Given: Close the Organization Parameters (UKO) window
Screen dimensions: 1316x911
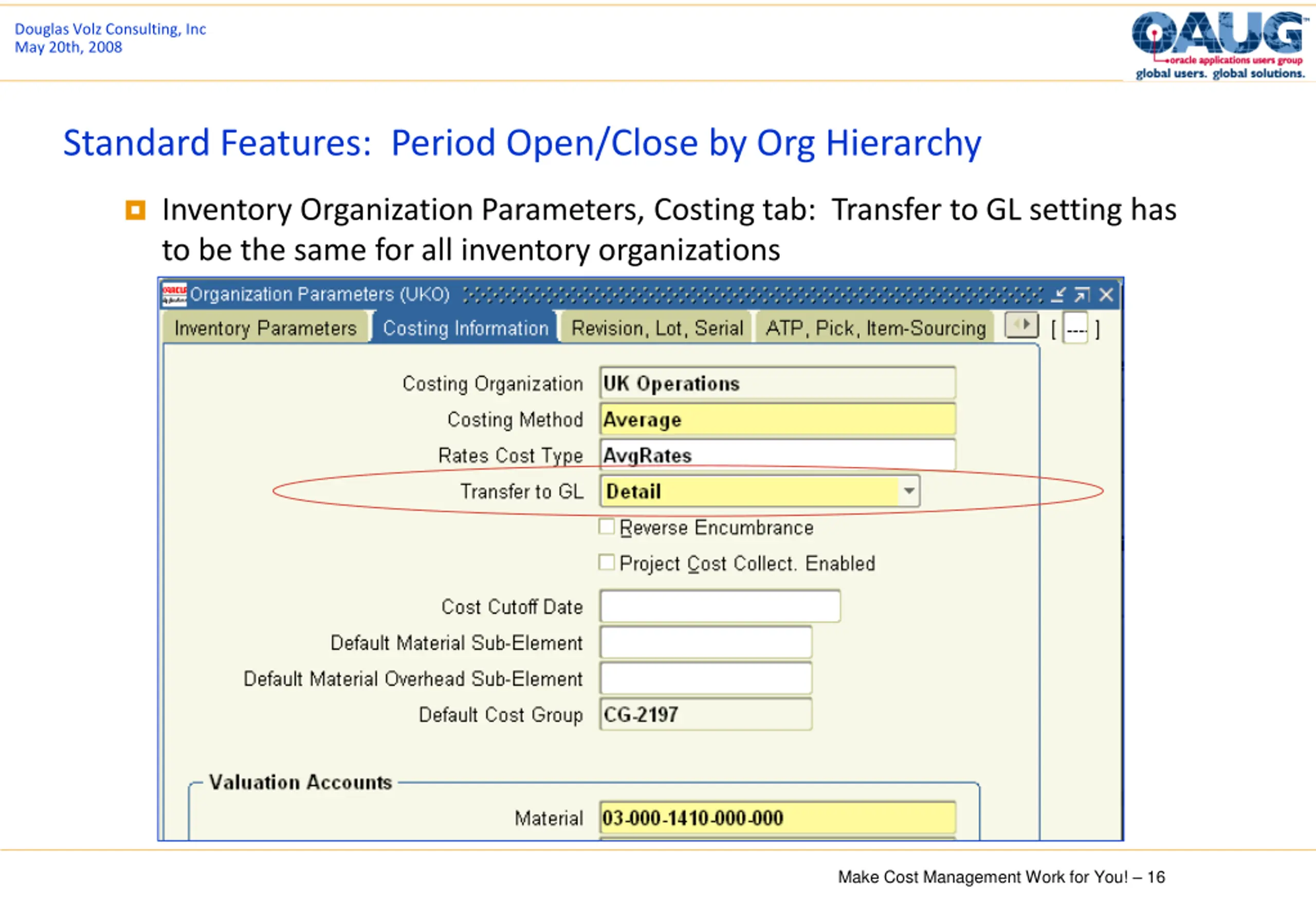Looking at the screenshot, I should 1106,295.
